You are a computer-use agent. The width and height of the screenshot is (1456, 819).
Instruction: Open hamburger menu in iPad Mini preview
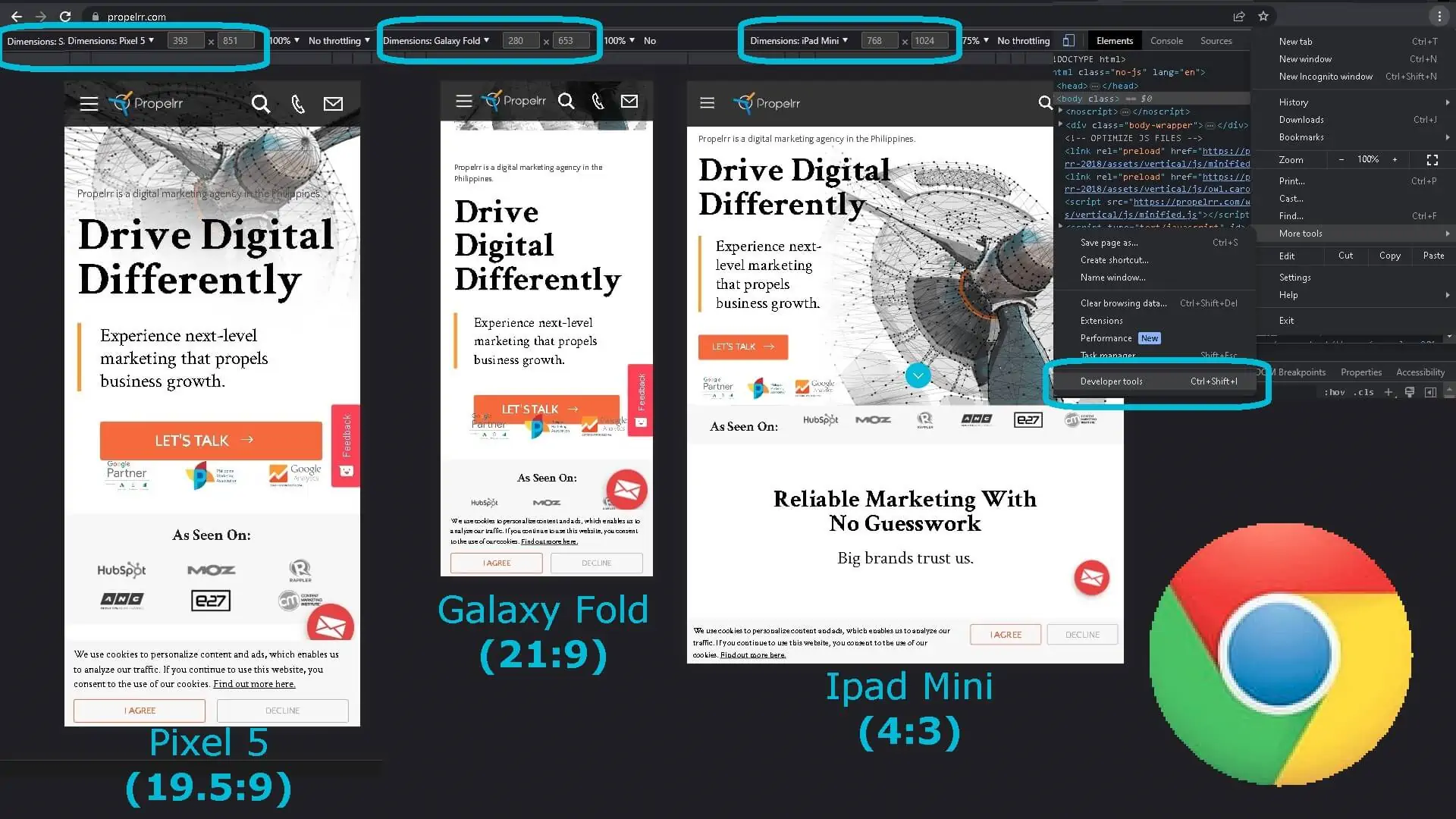pyautogui.click(x=707, y=103)
